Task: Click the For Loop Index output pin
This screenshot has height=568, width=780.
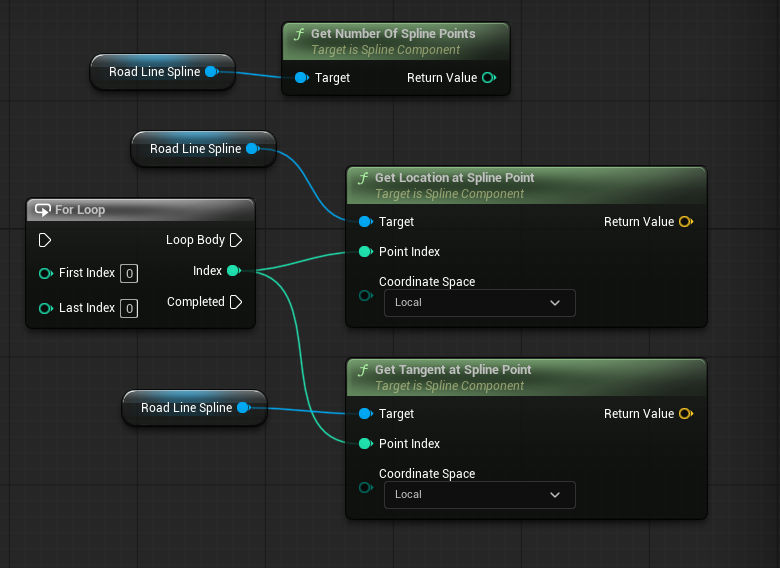Action: point(233,271)
